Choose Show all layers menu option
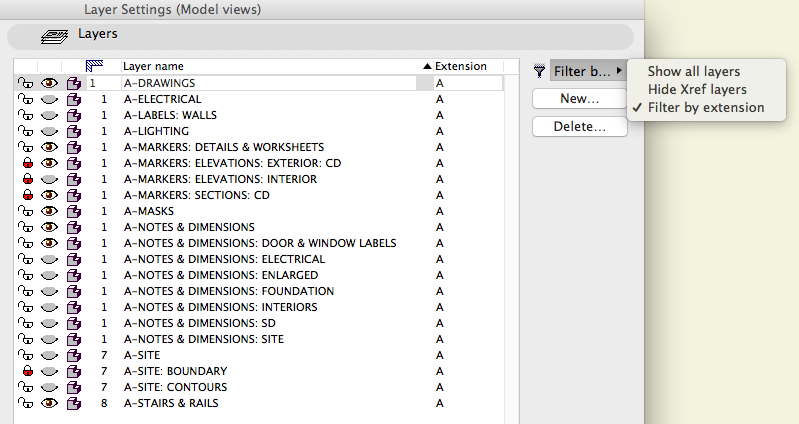Screen dimensions: 799x424 [693, 71]
